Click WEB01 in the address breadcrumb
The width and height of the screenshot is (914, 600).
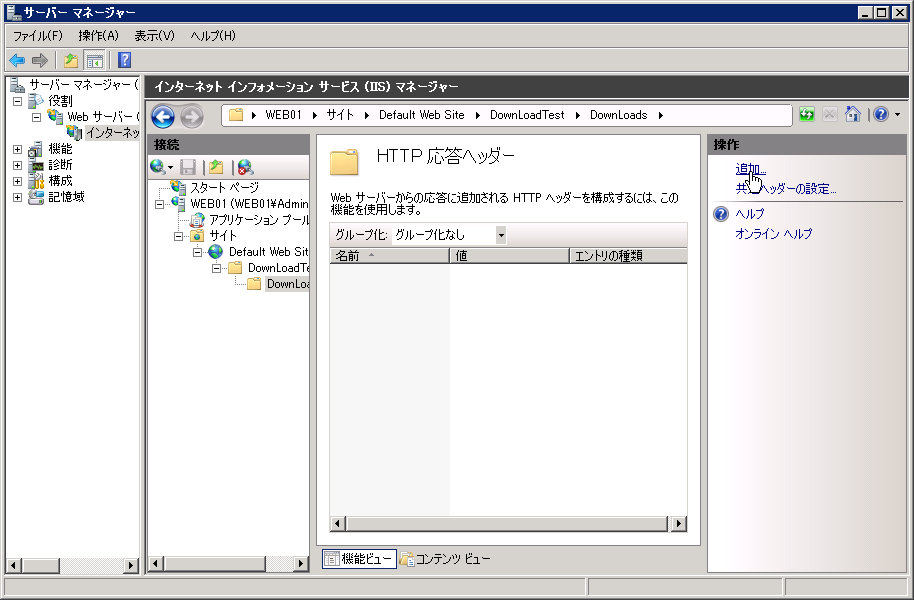click(283, 115)
